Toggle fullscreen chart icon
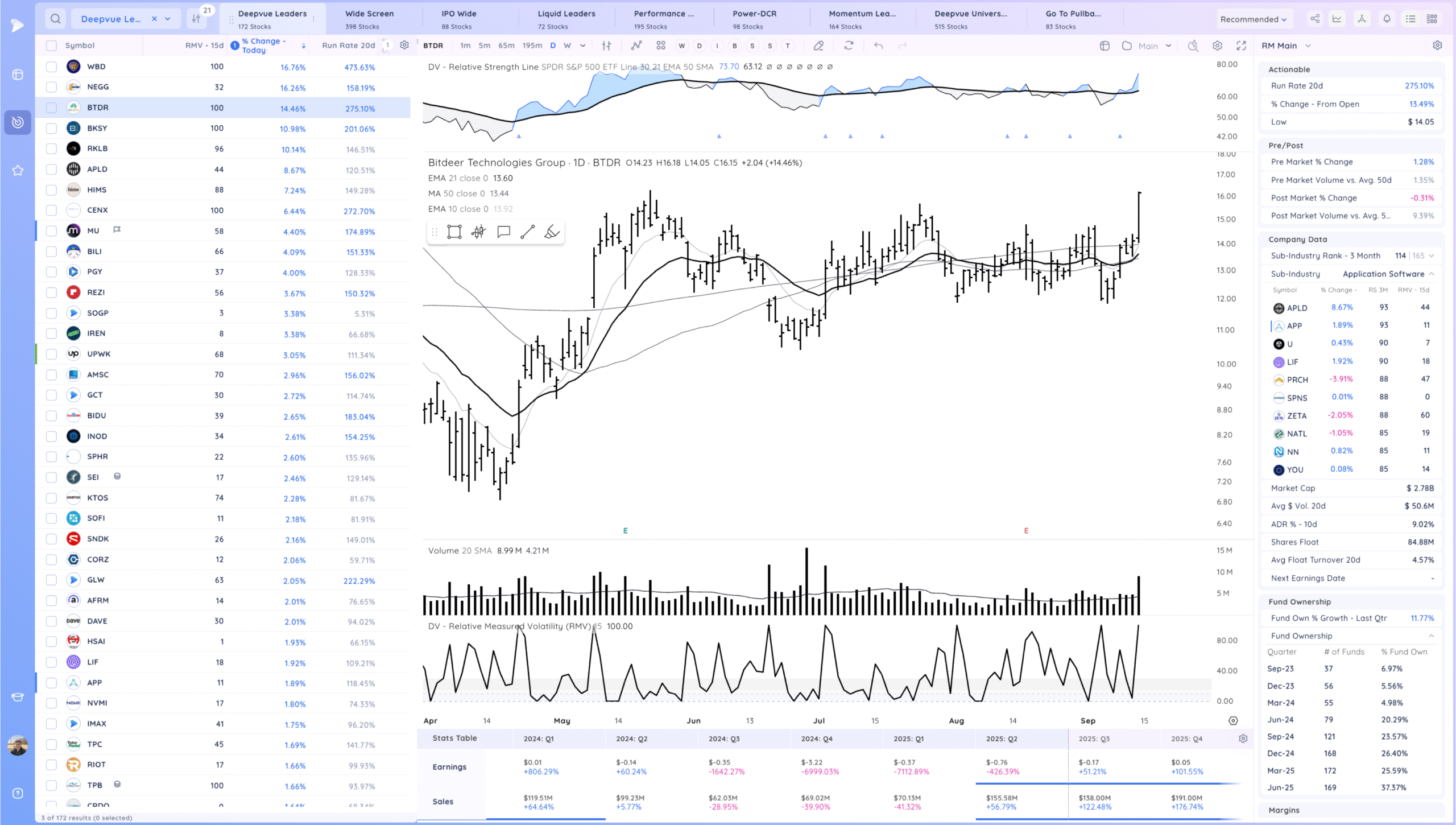The image size is (1456, 825). point(1242,46)
